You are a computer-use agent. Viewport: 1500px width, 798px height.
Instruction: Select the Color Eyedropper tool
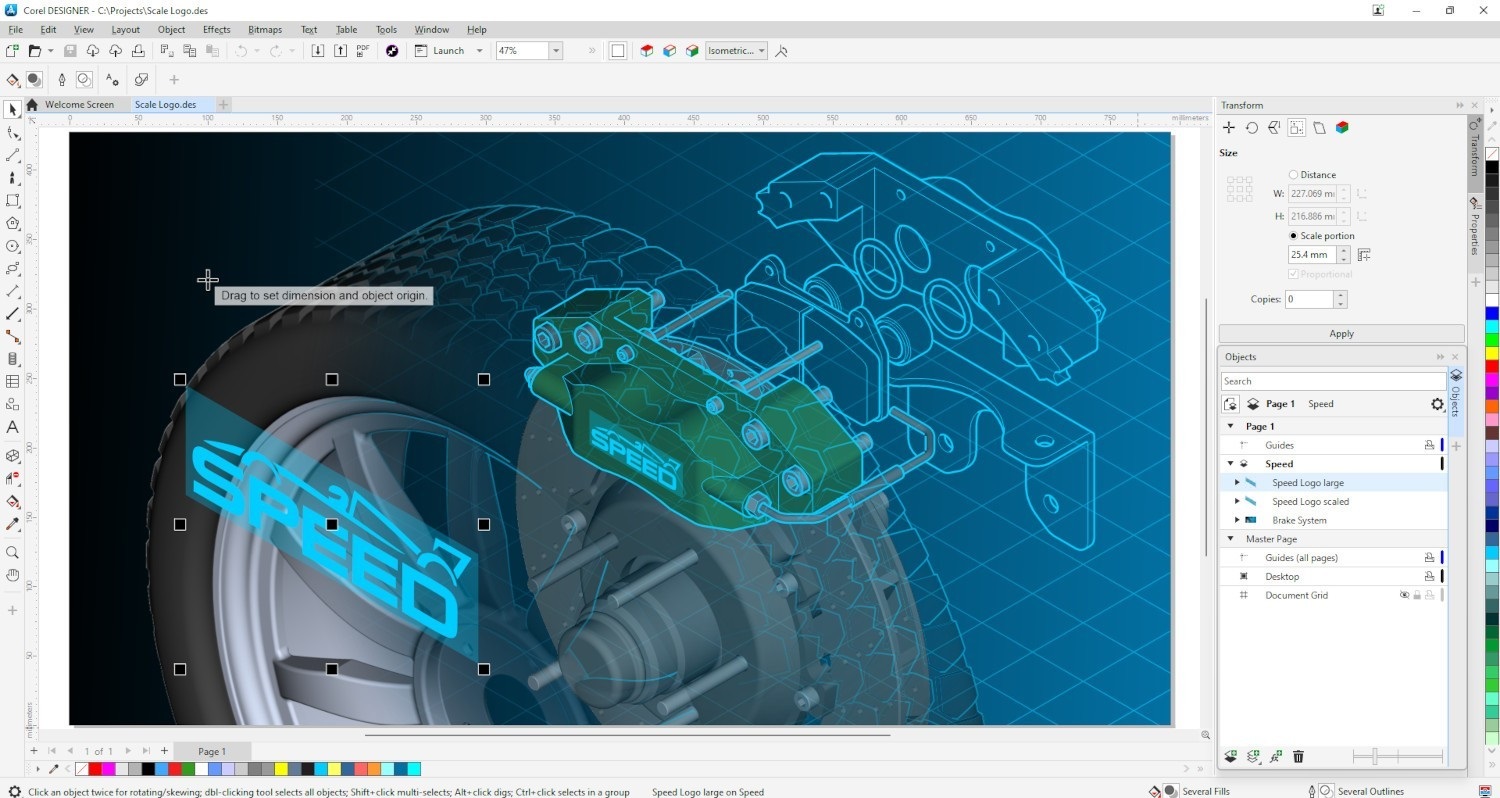(x=13, y=524)
